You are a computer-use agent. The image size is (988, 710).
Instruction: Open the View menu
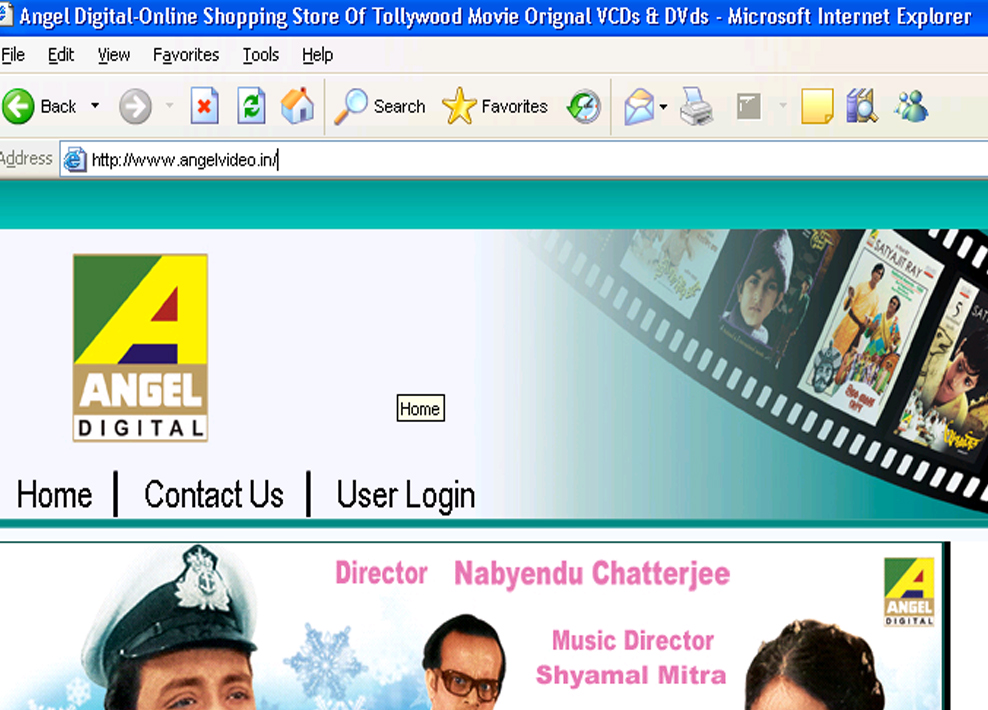pyautogui.click(x=114, y=55)
